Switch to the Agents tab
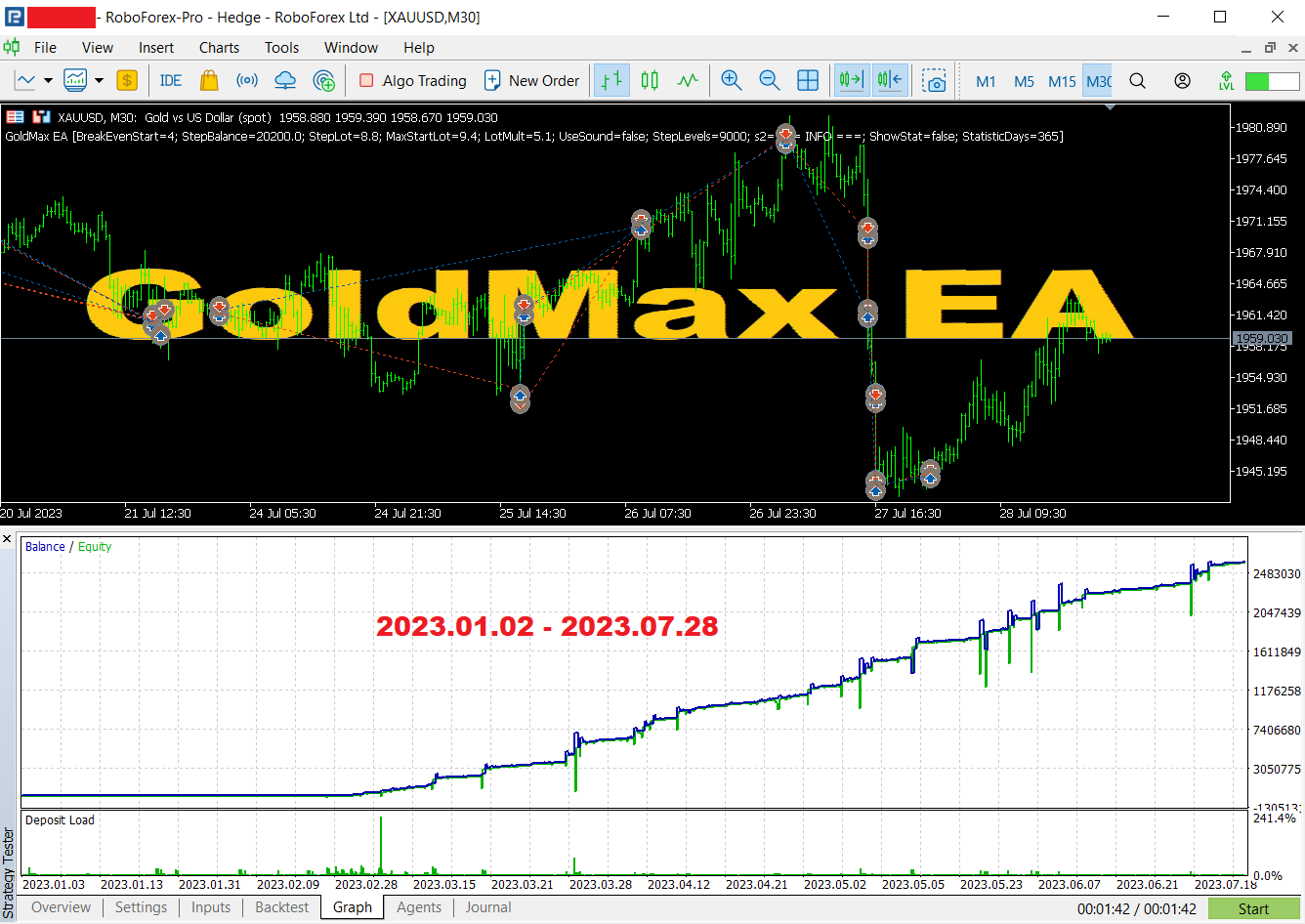The width and height of the screenshot is (1305, 924). point(419,907)
